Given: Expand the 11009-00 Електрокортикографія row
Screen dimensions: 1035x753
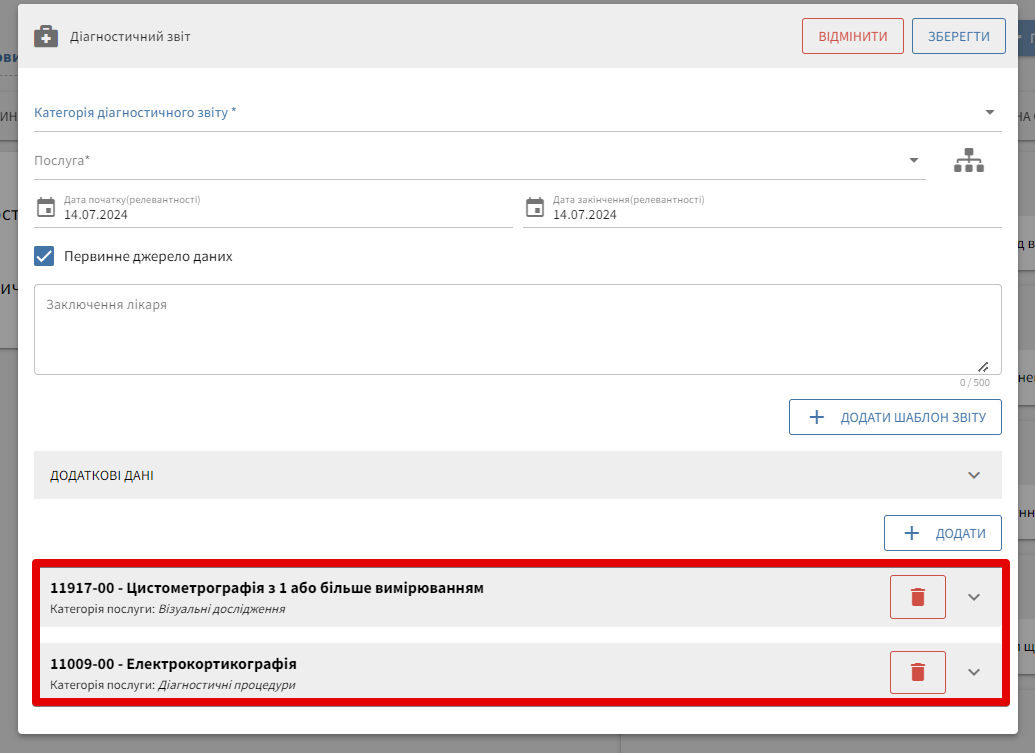Looking at the screenshot, I should click(974, 672).
